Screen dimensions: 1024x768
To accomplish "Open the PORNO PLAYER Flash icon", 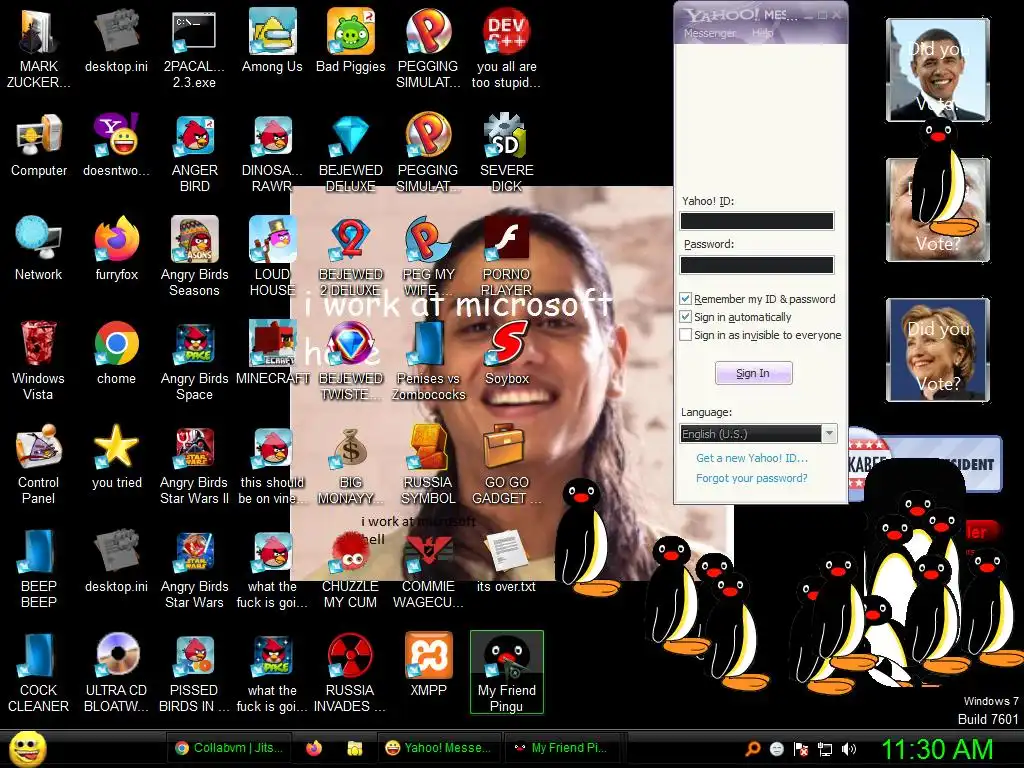I will click(507, 239).
